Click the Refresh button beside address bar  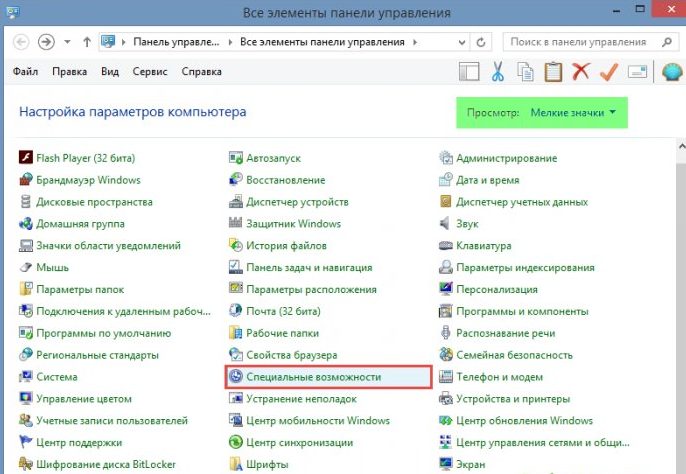coord(482,42)
